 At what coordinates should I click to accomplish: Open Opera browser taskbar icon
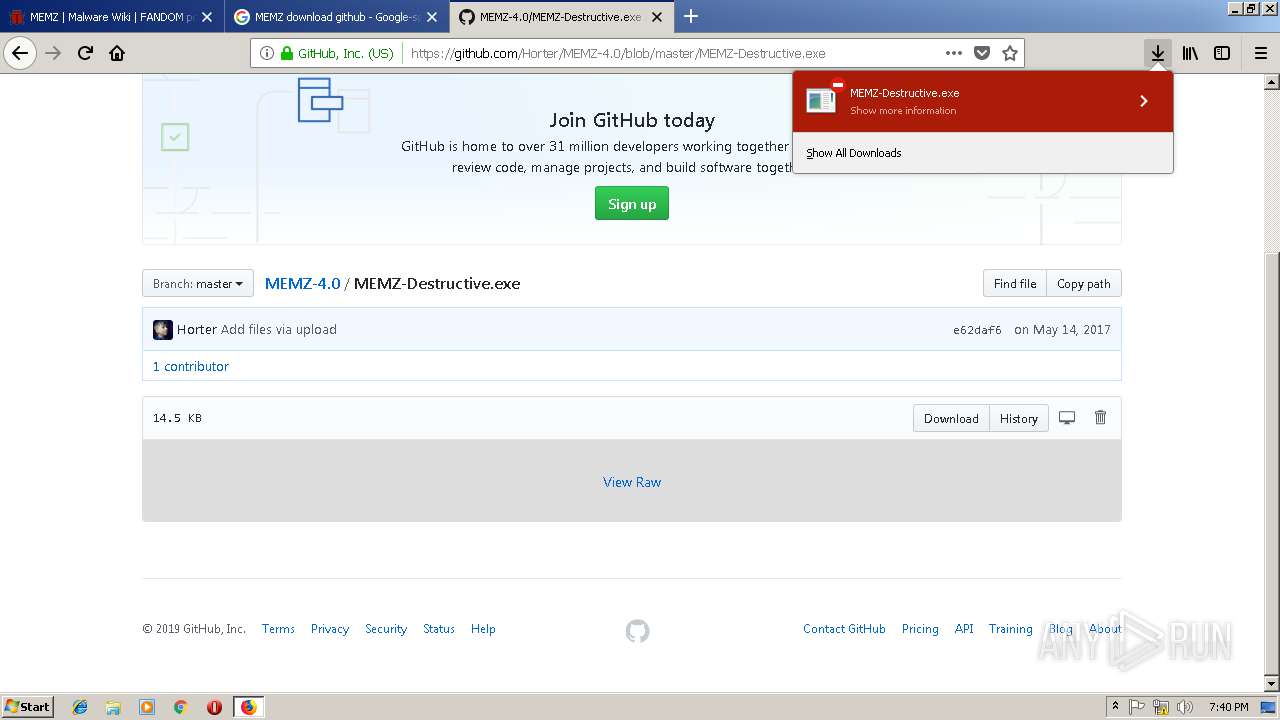point(214,707)
